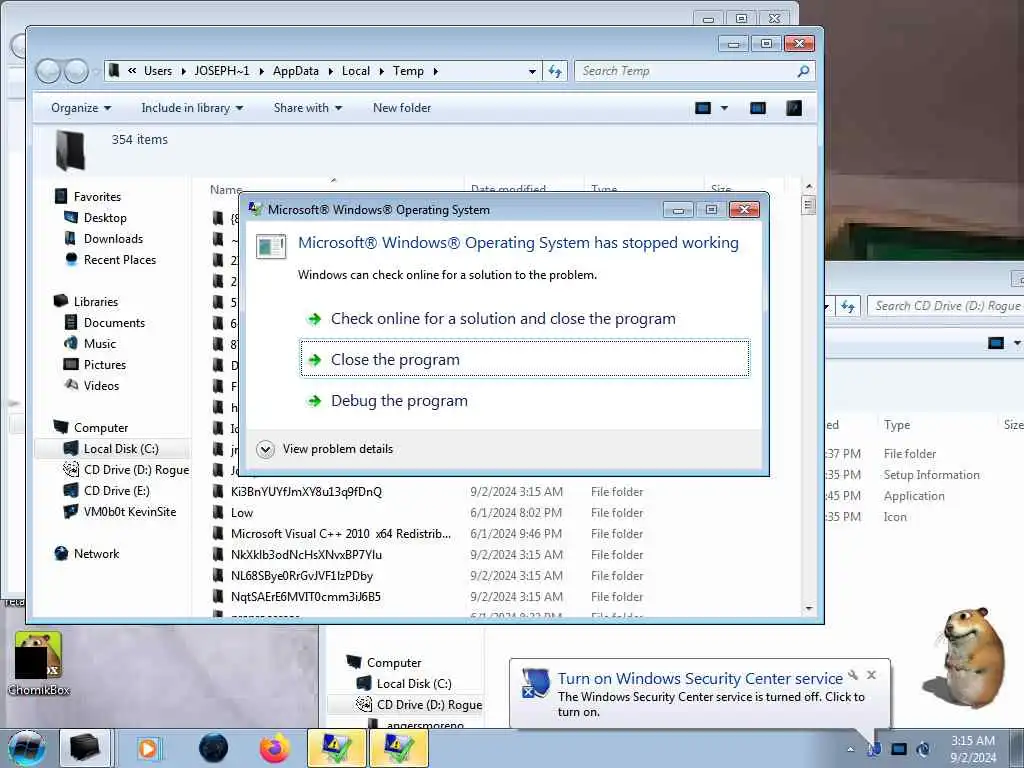Click scroll down arrow in Temp file list
Viewport: 1024px width, 768px height.
point(809,609)
